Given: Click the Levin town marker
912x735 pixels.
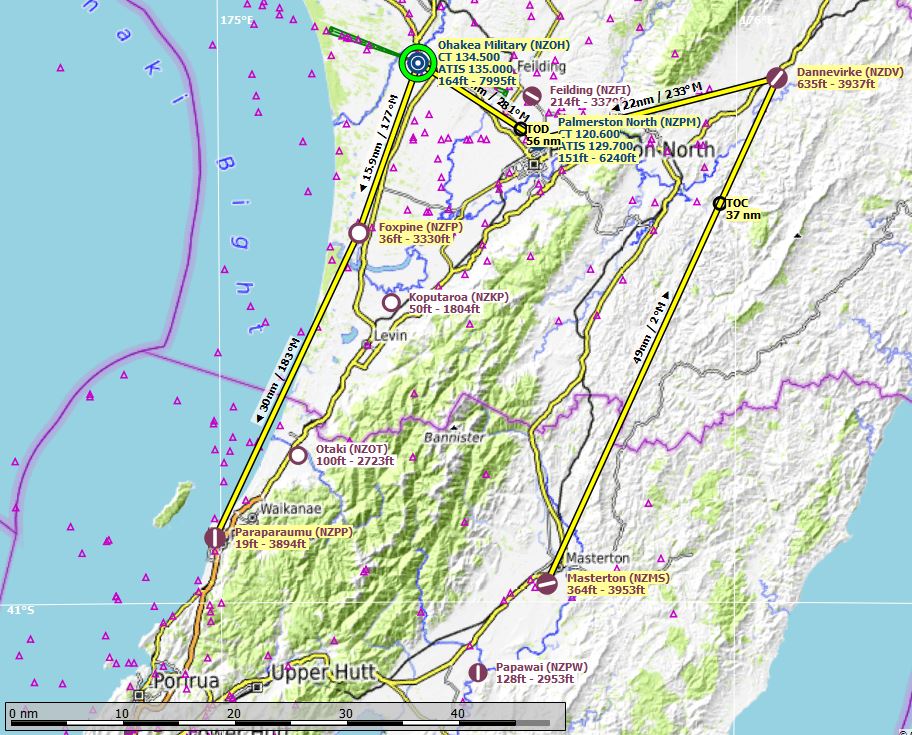Looking at the screenshot, I should coord(367,345).
